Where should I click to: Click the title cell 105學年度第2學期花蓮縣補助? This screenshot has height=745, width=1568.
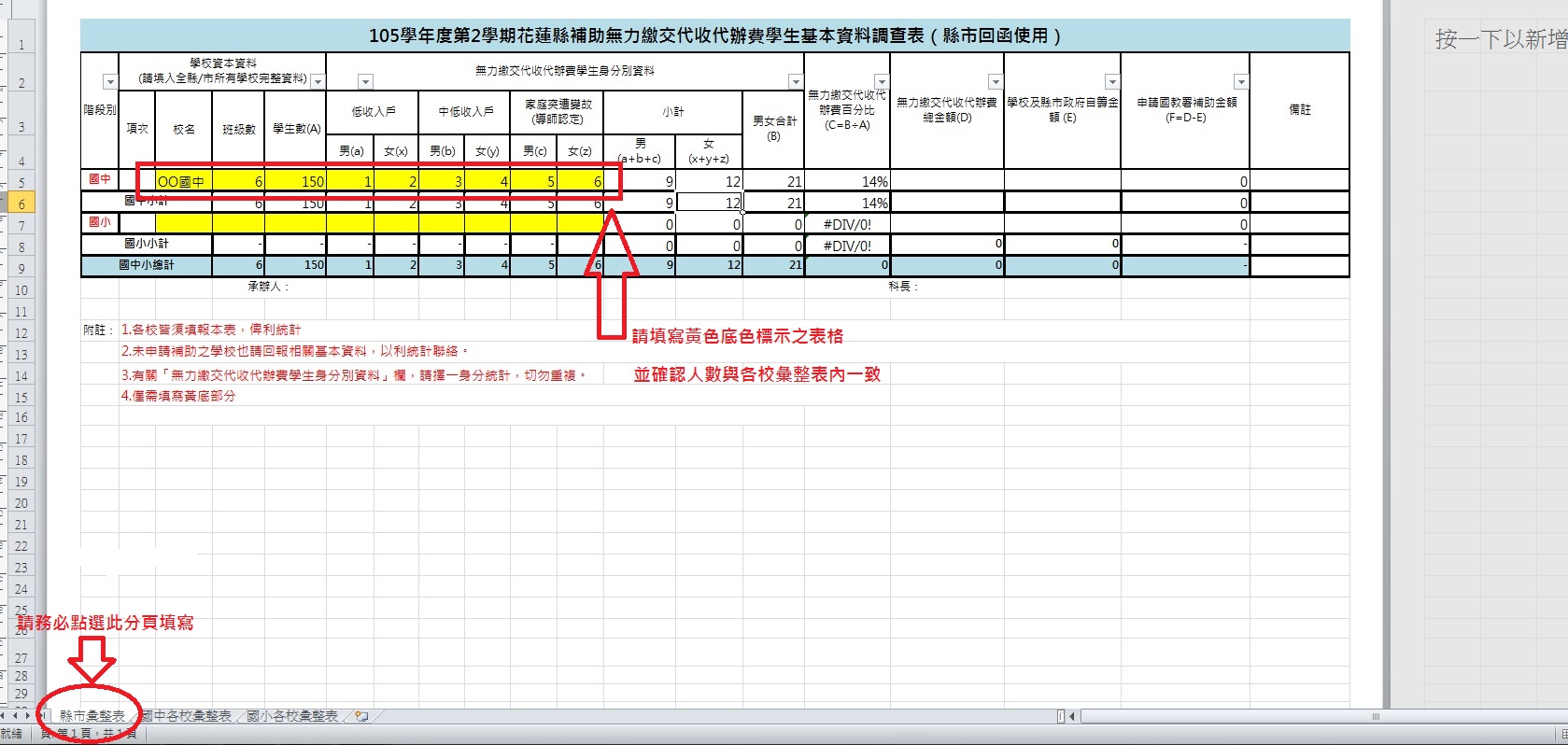[714, 35]
